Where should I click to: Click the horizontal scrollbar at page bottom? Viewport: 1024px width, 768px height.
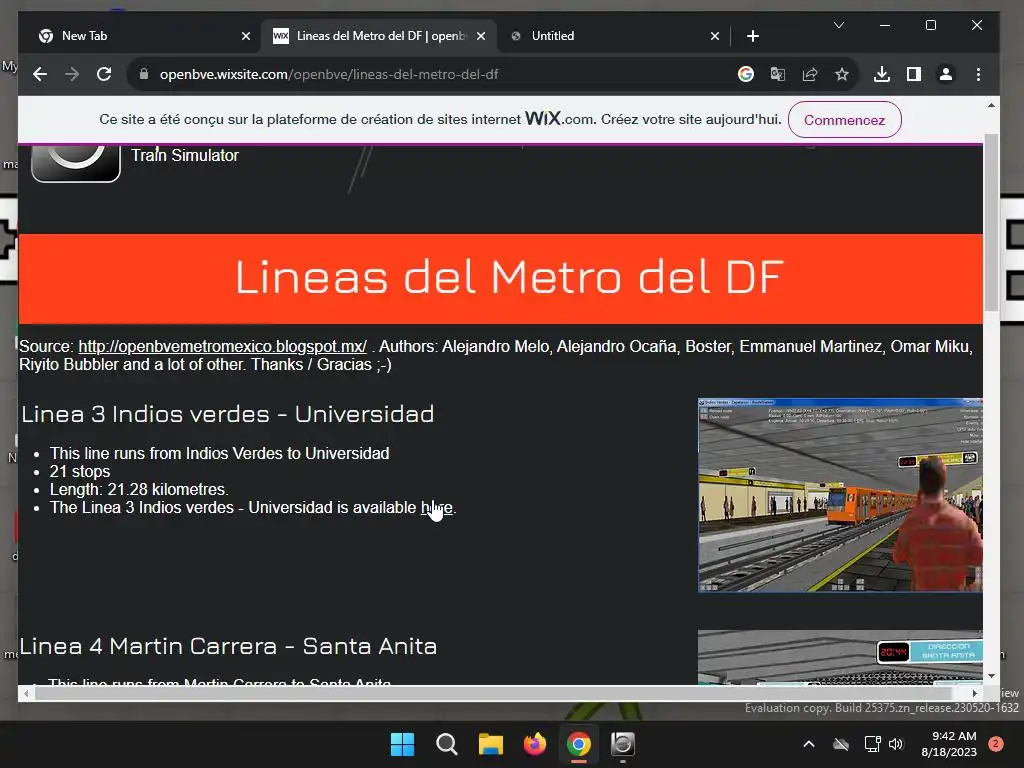coord(496,694)
